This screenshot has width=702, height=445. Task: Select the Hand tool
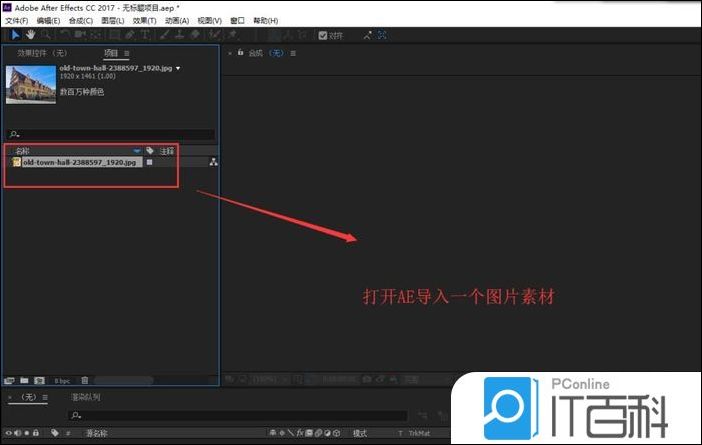(x=30, y=34)
